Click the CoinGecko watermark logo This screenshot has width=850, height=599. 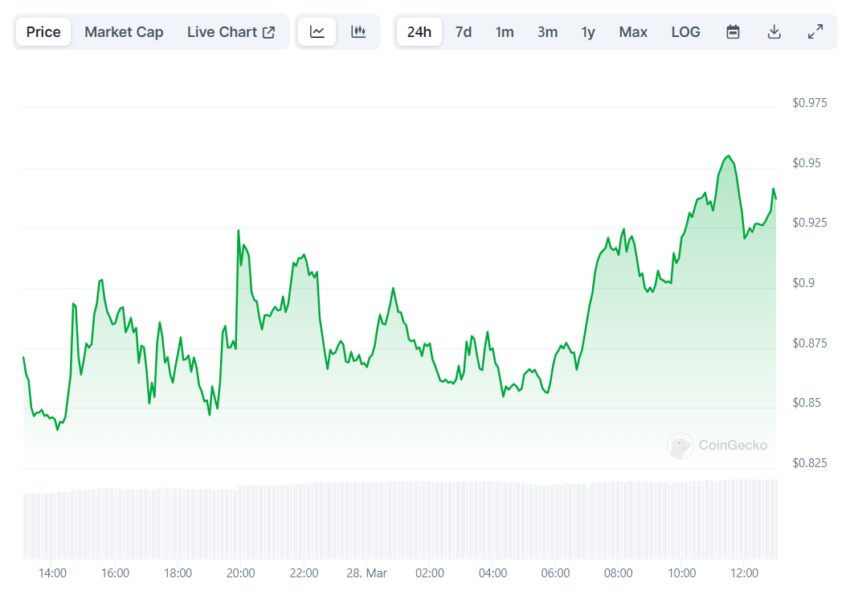coord(717,446)
